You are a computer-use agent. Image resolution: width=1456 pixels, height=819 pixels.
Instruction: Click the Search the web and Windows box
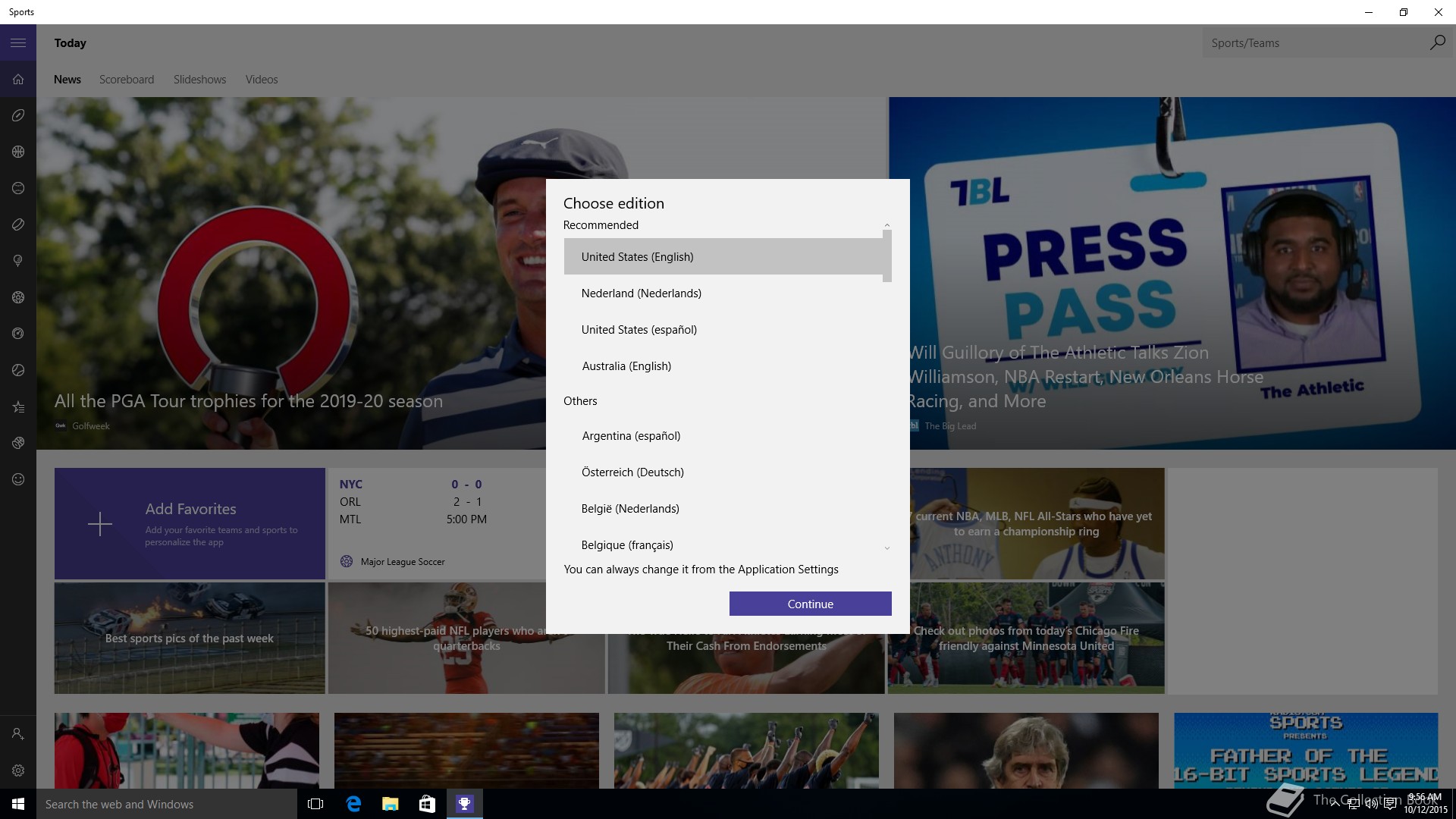(167, 804)
